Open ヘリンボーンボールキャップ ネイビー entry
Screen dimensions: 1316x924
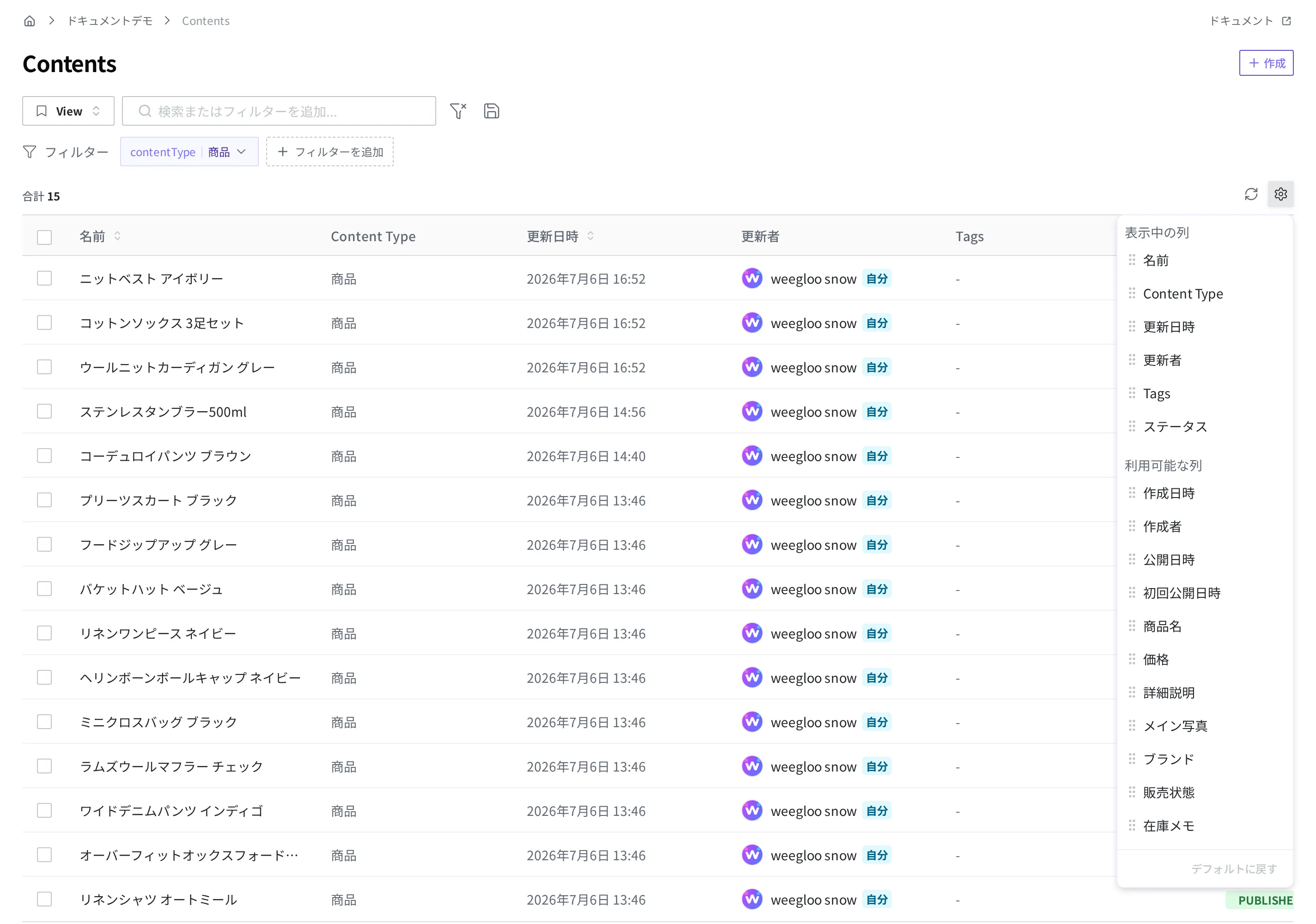click(190, 678)
